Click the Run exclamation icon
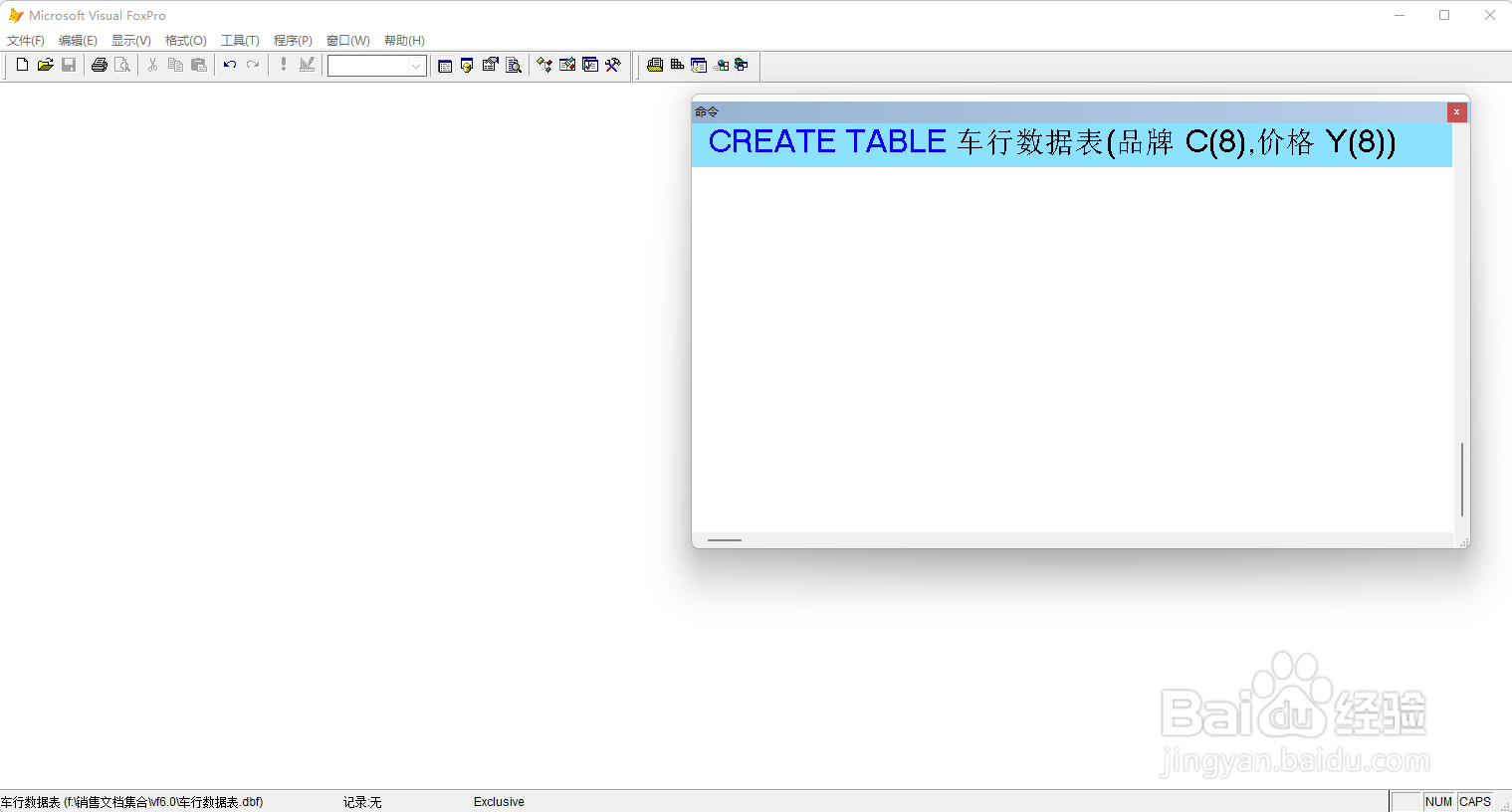 point(284,65)
